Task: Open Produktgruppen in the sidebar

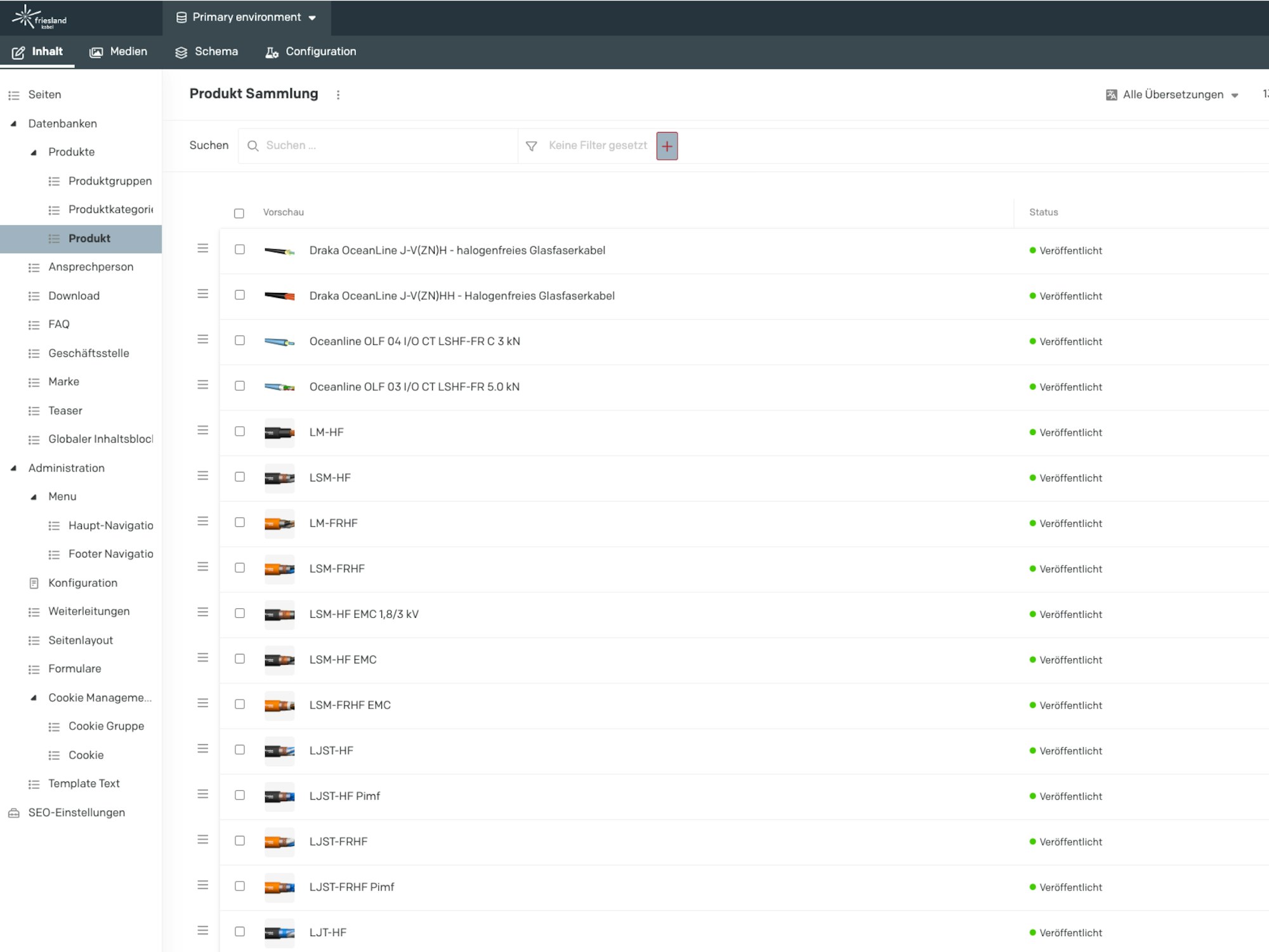Action: [110, 181]
